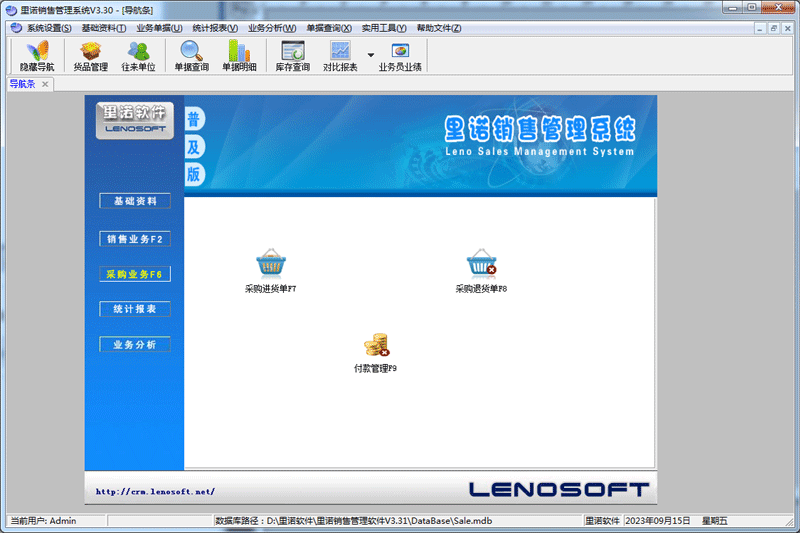
Task: Open the 单据查询(X) menu
Action: [329, 28]
